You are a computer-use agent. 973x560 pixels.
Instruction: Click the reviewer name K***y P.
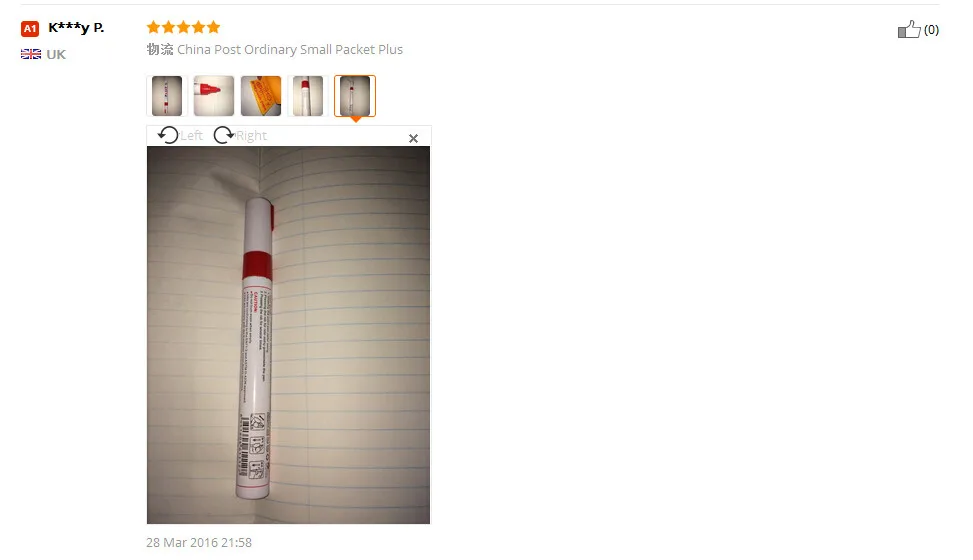point(76,27)
